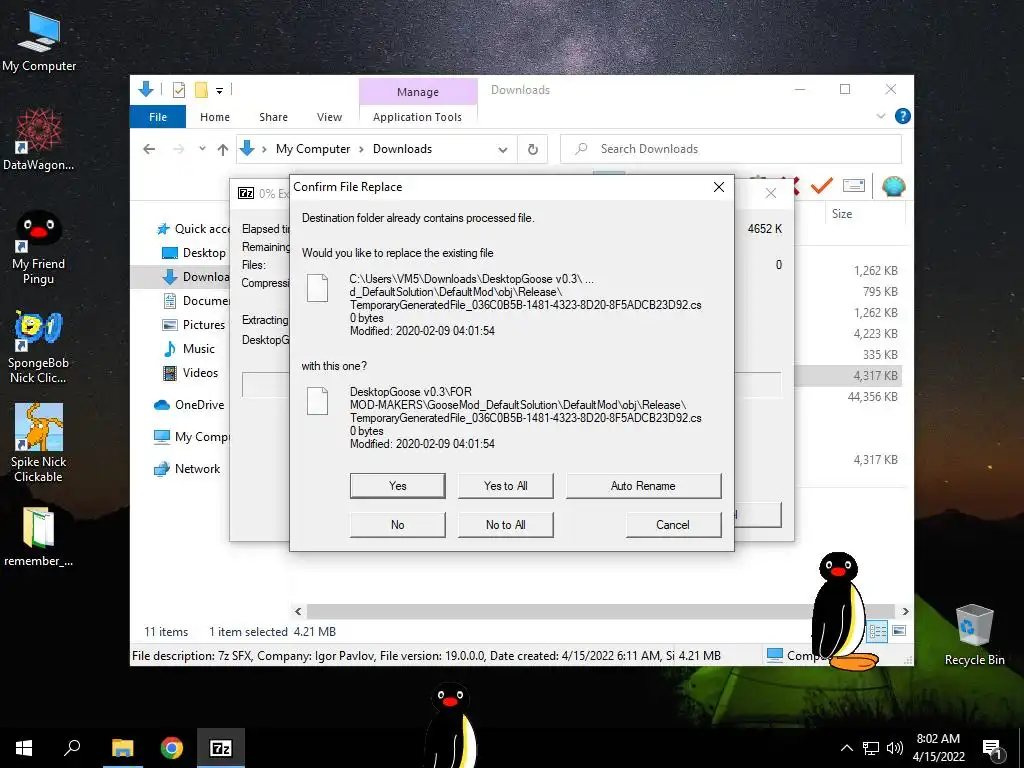Switch to the Home ribbon tab

click(215, 117)
